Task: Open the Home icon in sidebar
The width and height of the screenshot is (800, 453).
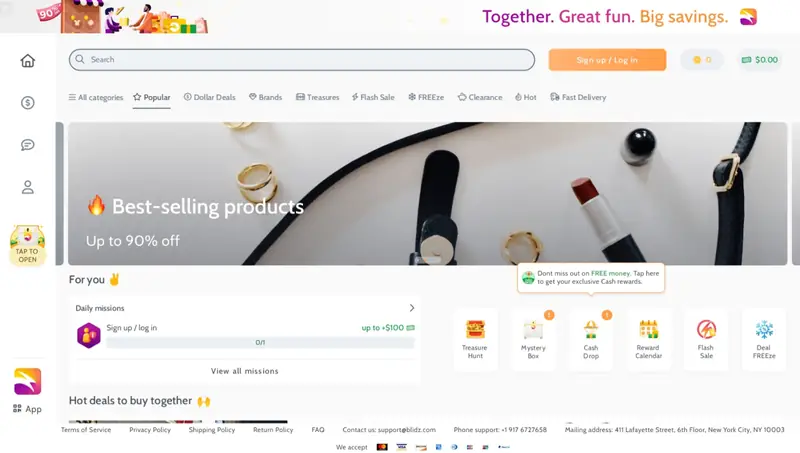Action: point(28,61)
